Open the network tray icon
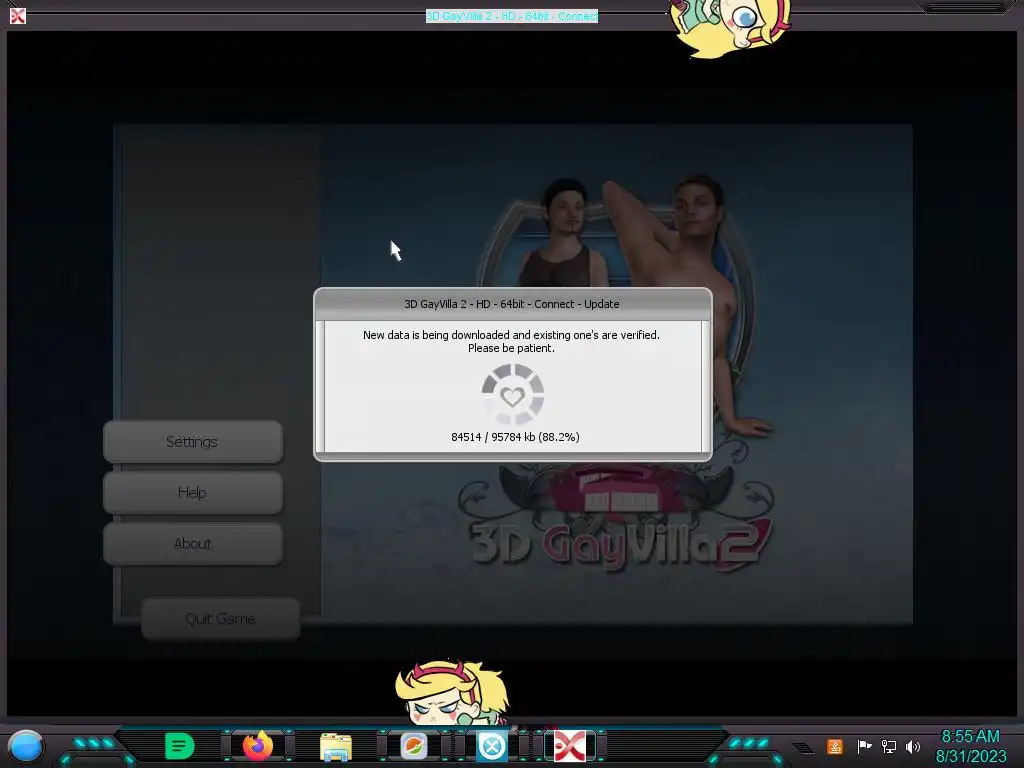Image resolution: width=1024 pixels, height=768 pixels. click(x=889, y=746)
